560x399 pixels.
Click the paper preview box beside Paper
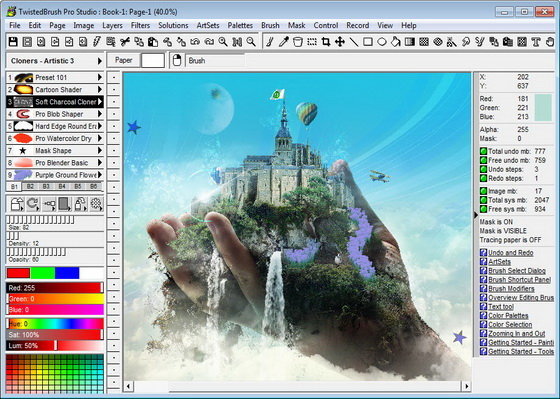152,60
